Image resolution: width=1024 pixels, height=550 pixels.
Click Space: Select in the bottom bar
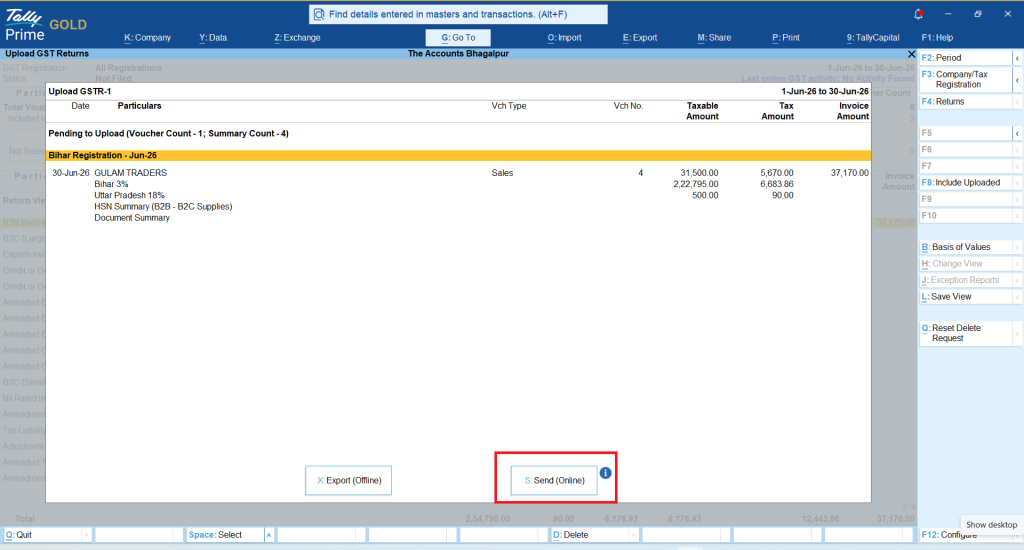(225, 535)
